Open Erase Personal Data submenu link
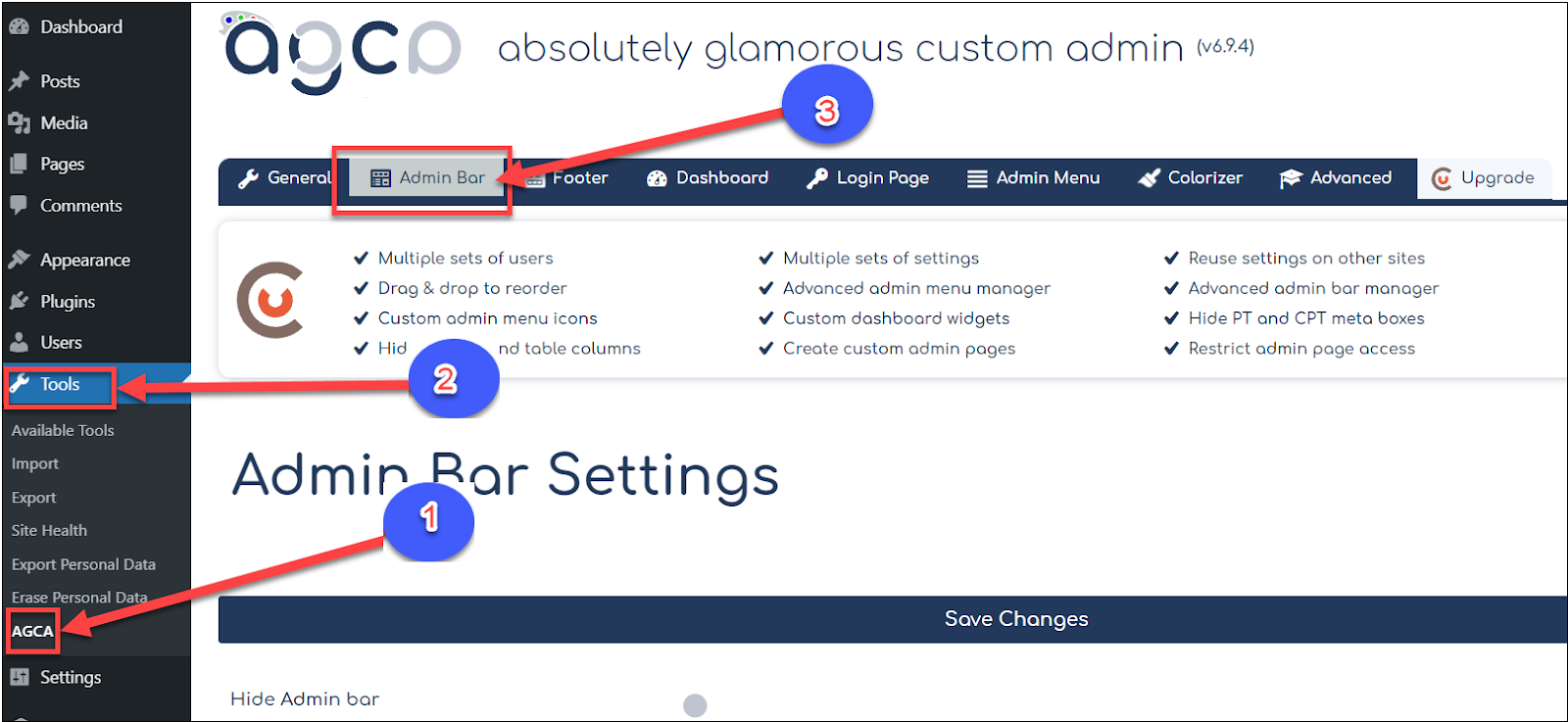Screen dimensions: 1568x722 click(79, 597)
